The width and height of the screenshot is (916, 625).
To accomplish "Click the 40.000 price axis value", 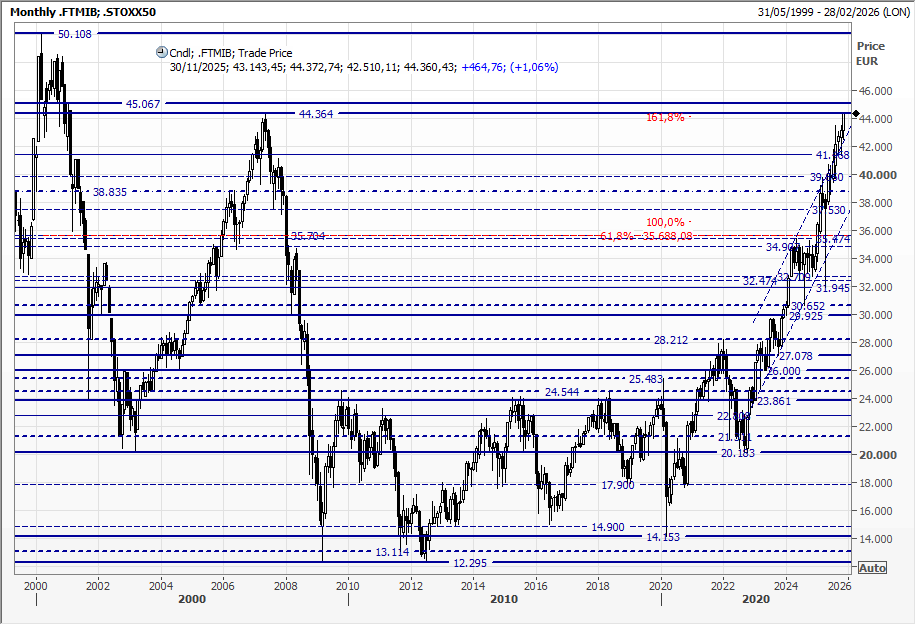I will 875,175.
